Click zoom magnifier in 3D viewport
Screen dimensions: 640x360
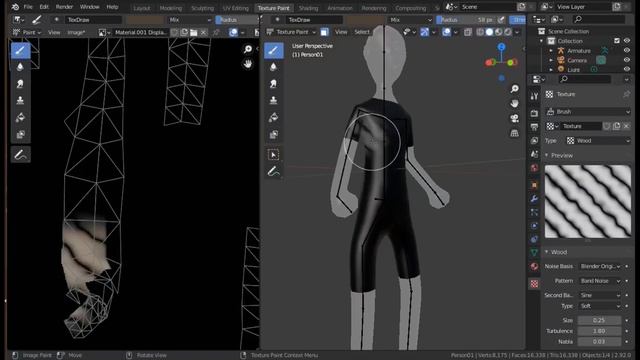515,89
